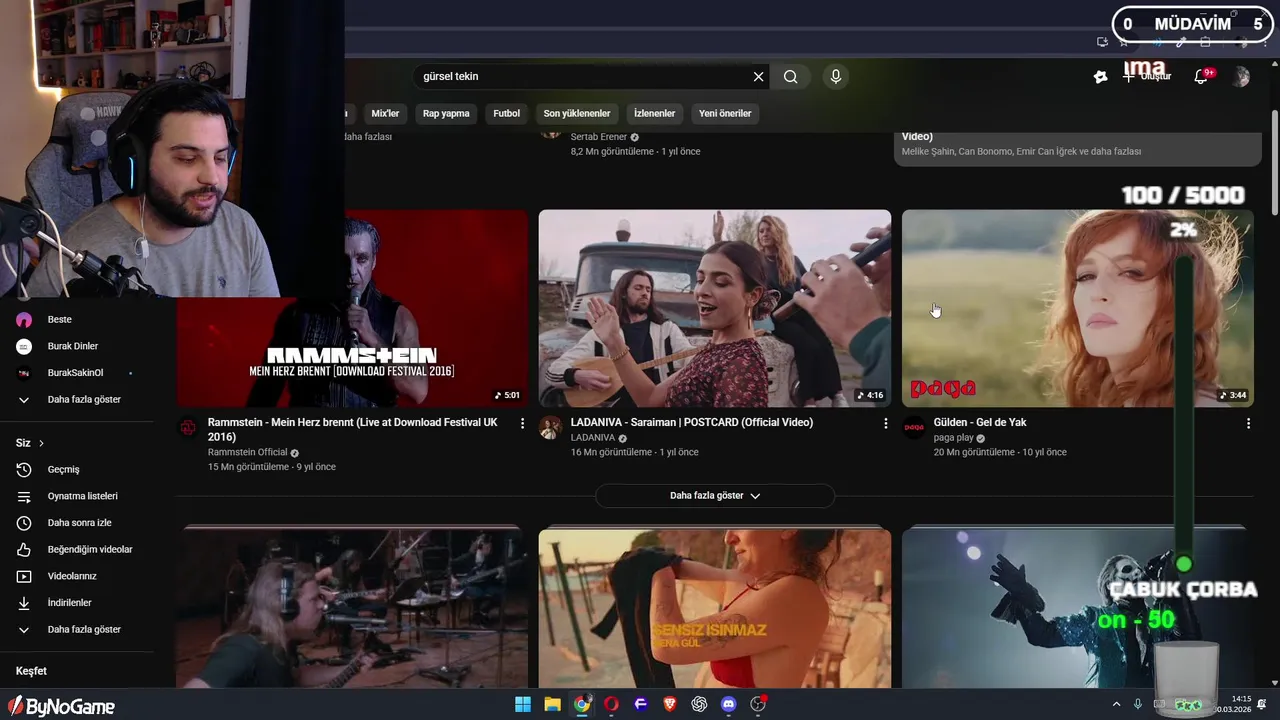Select the Son yüklenenler filter chip

pyautogui.click(x=577, y=113)
